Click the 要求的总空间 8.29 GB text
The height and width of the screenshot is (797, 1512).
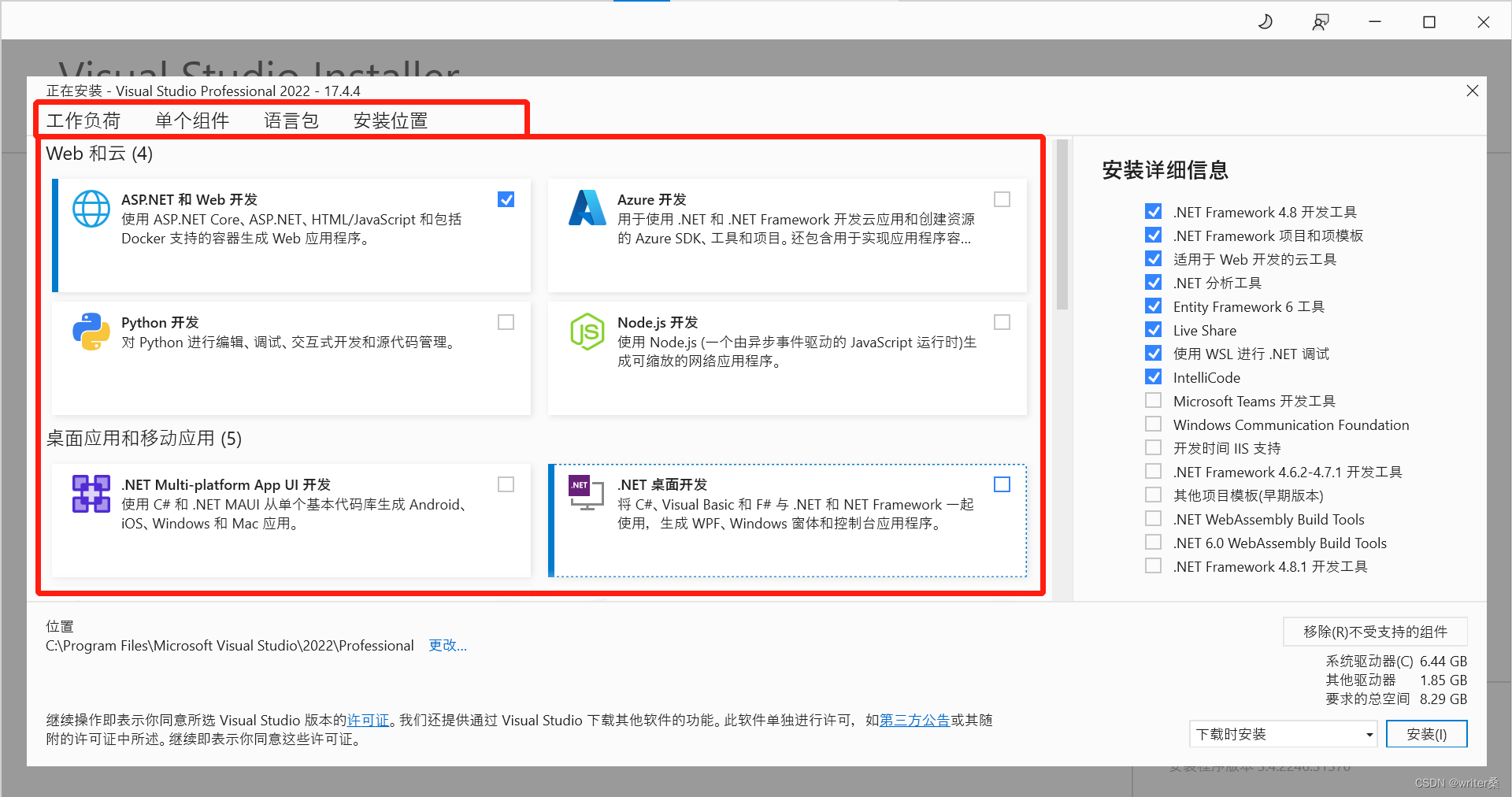click(1396, 699)
